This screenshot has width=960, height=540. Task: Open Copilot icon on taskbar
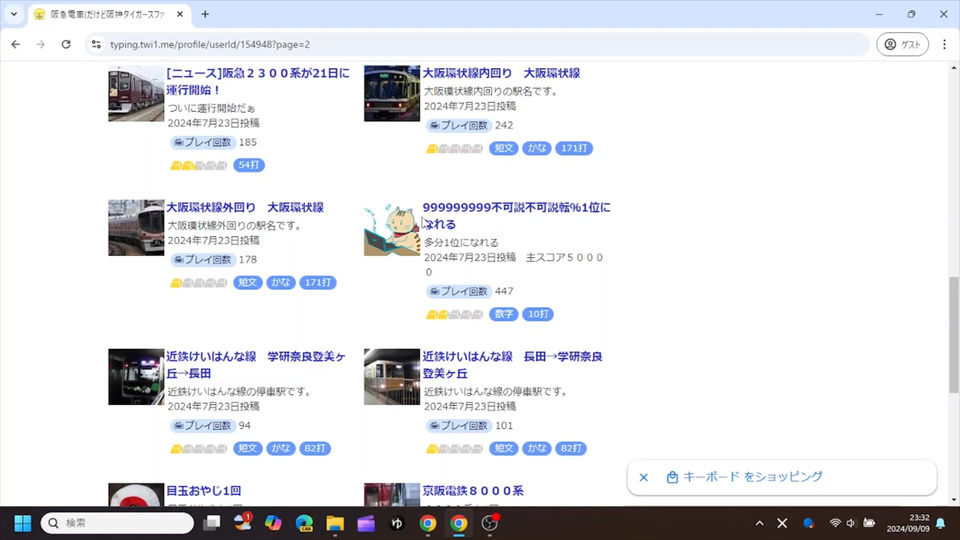coord(273,523)
